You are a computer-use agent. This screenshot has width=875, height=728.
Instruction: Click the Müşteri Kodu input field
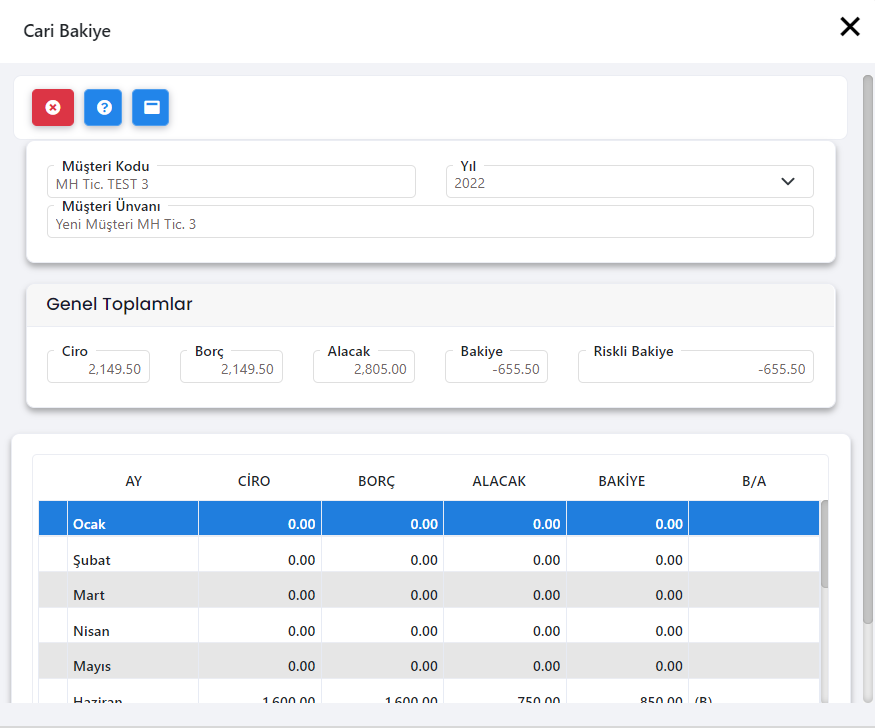231,183
